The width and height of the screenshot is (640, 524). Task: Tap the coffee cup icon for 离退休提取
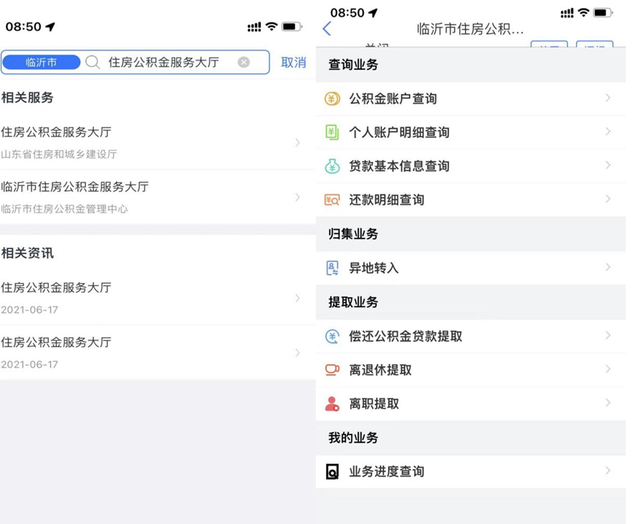pyautogui.click(x=332, y=370)
